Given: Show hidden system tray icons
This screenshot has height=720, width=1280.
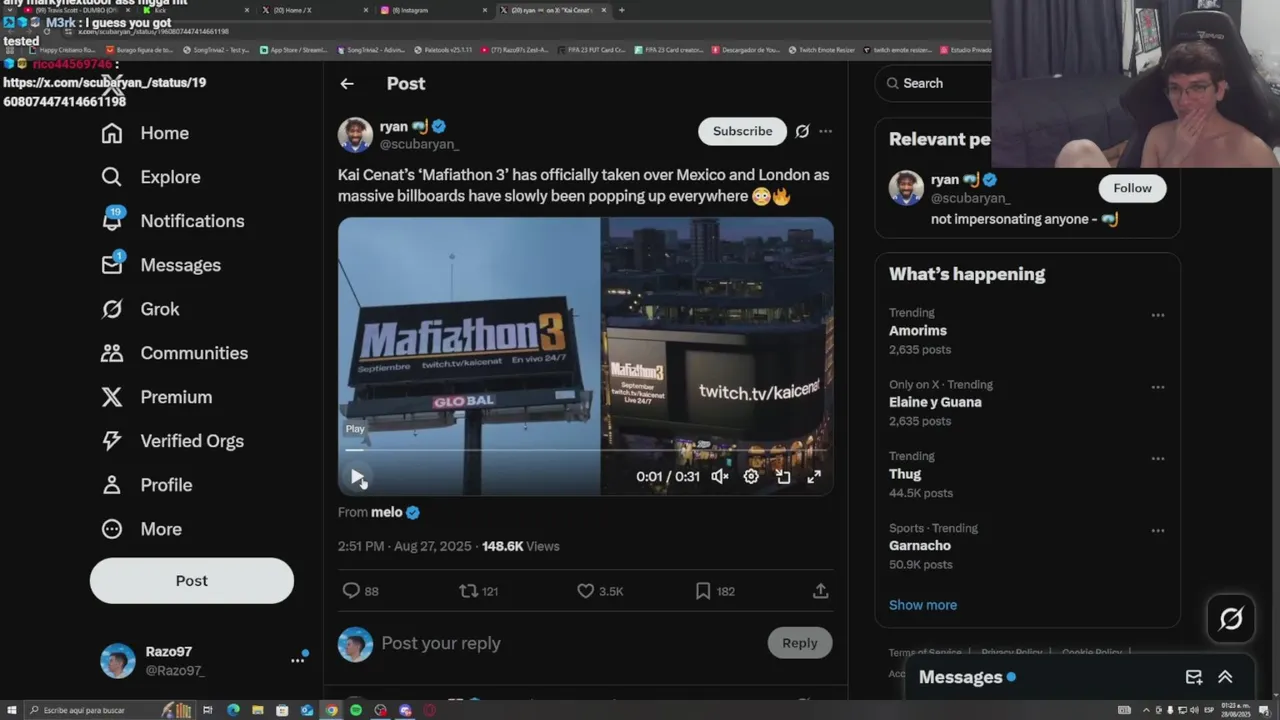Looking at the screenshot, I should 1146,710.
